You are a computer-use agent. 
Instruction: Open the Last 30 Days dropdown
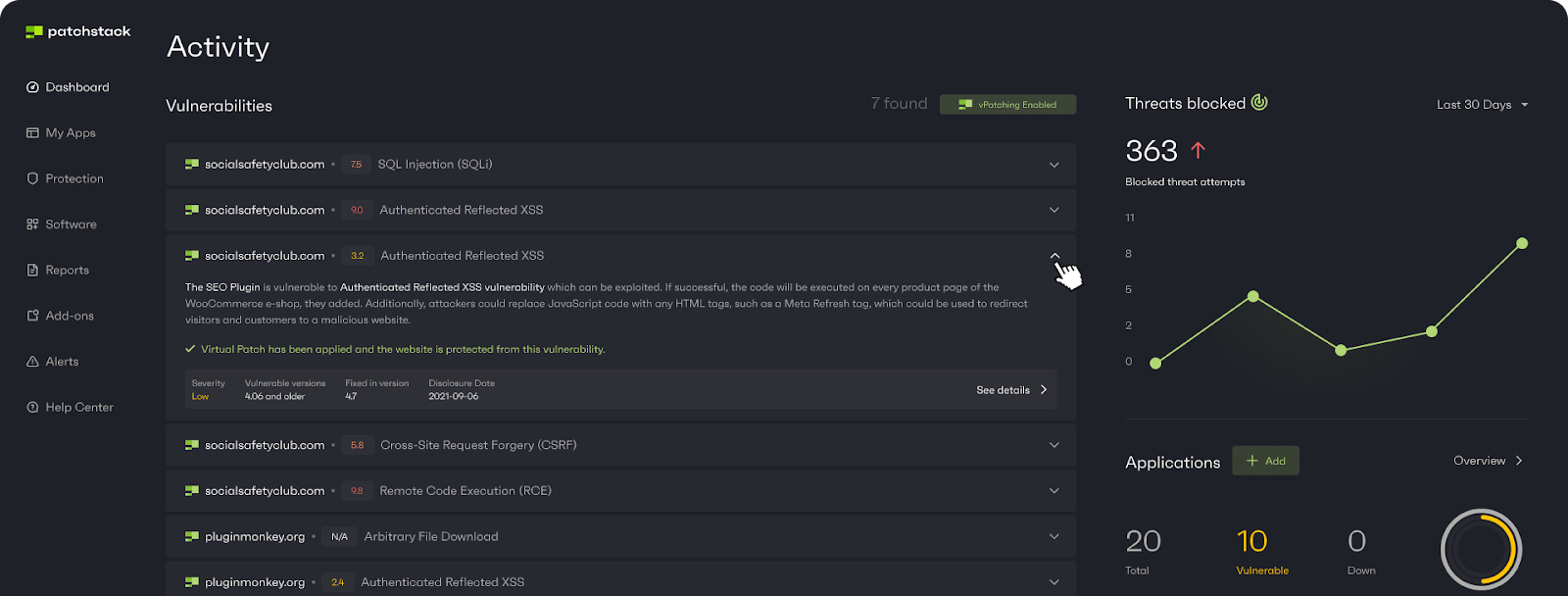click(x=1482, y=105)
